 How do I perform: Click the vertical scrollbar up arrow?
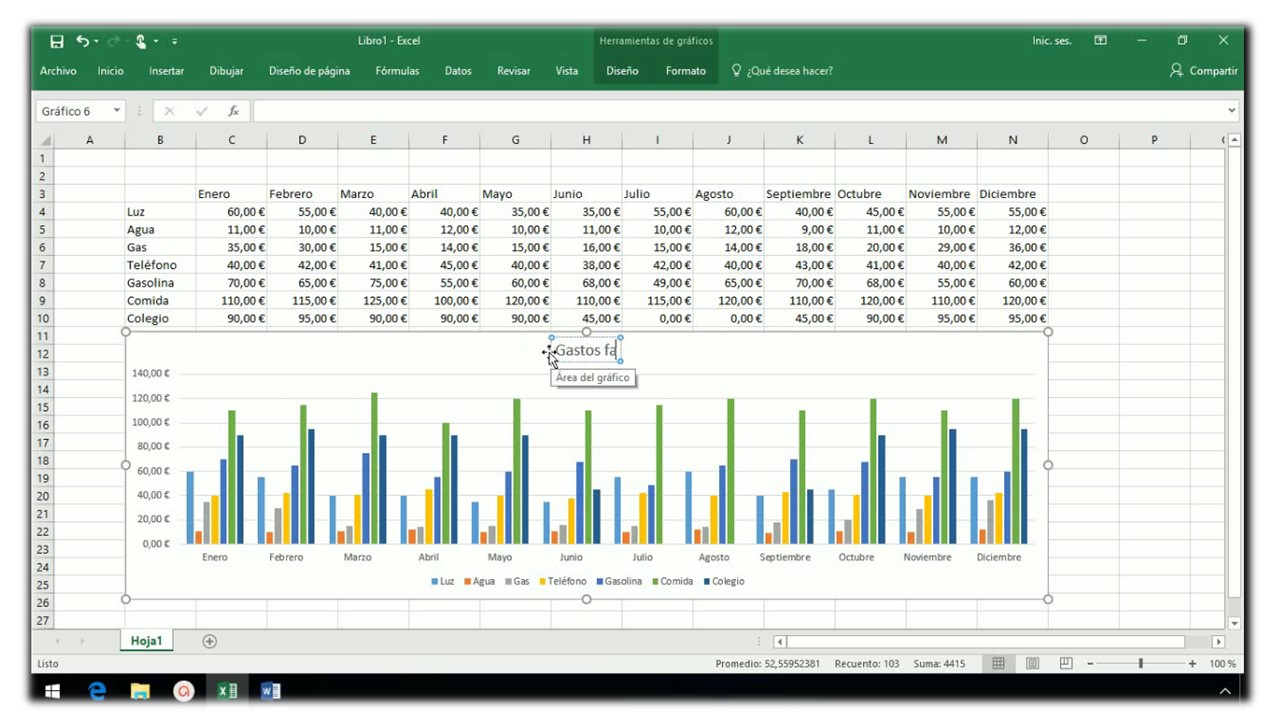point(1234,140)
